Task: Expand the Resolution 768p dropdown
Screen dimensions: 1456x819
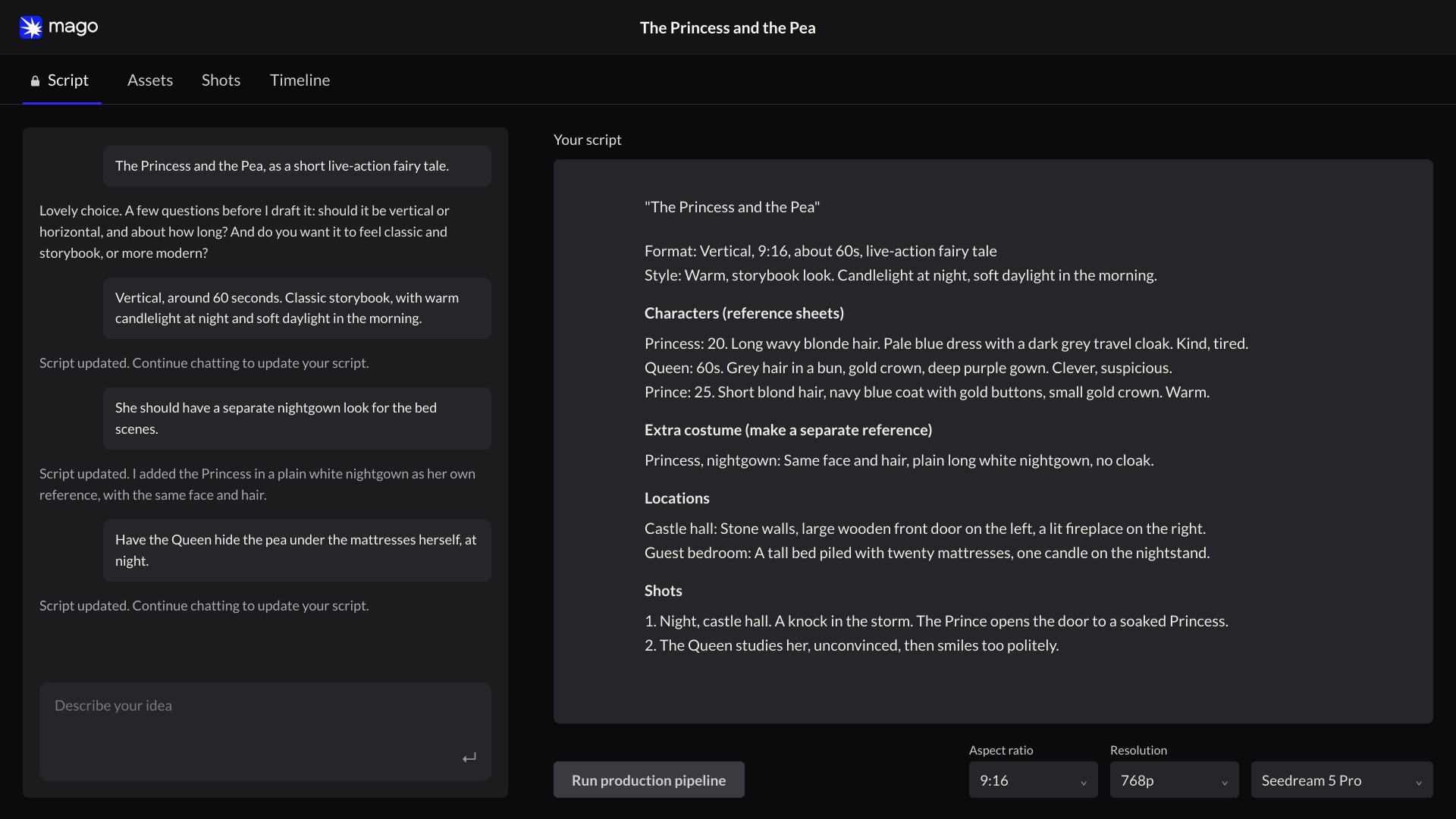Action: (x=1175, y=780)
